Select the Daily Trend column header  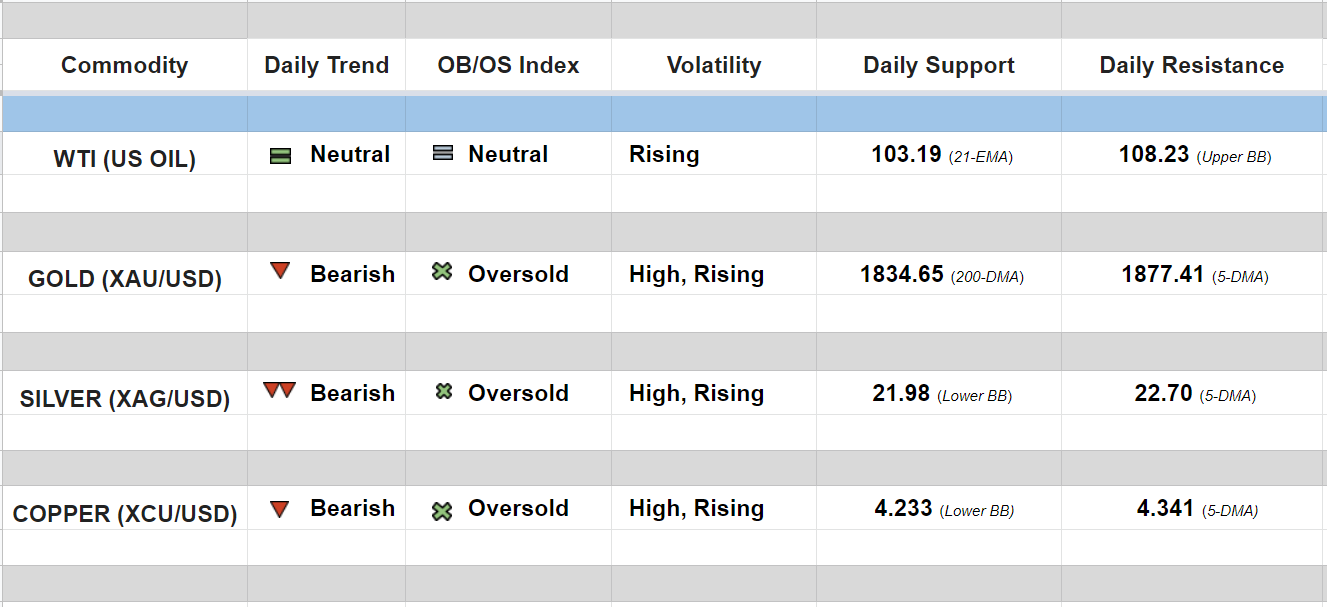[x=326, y=66]
